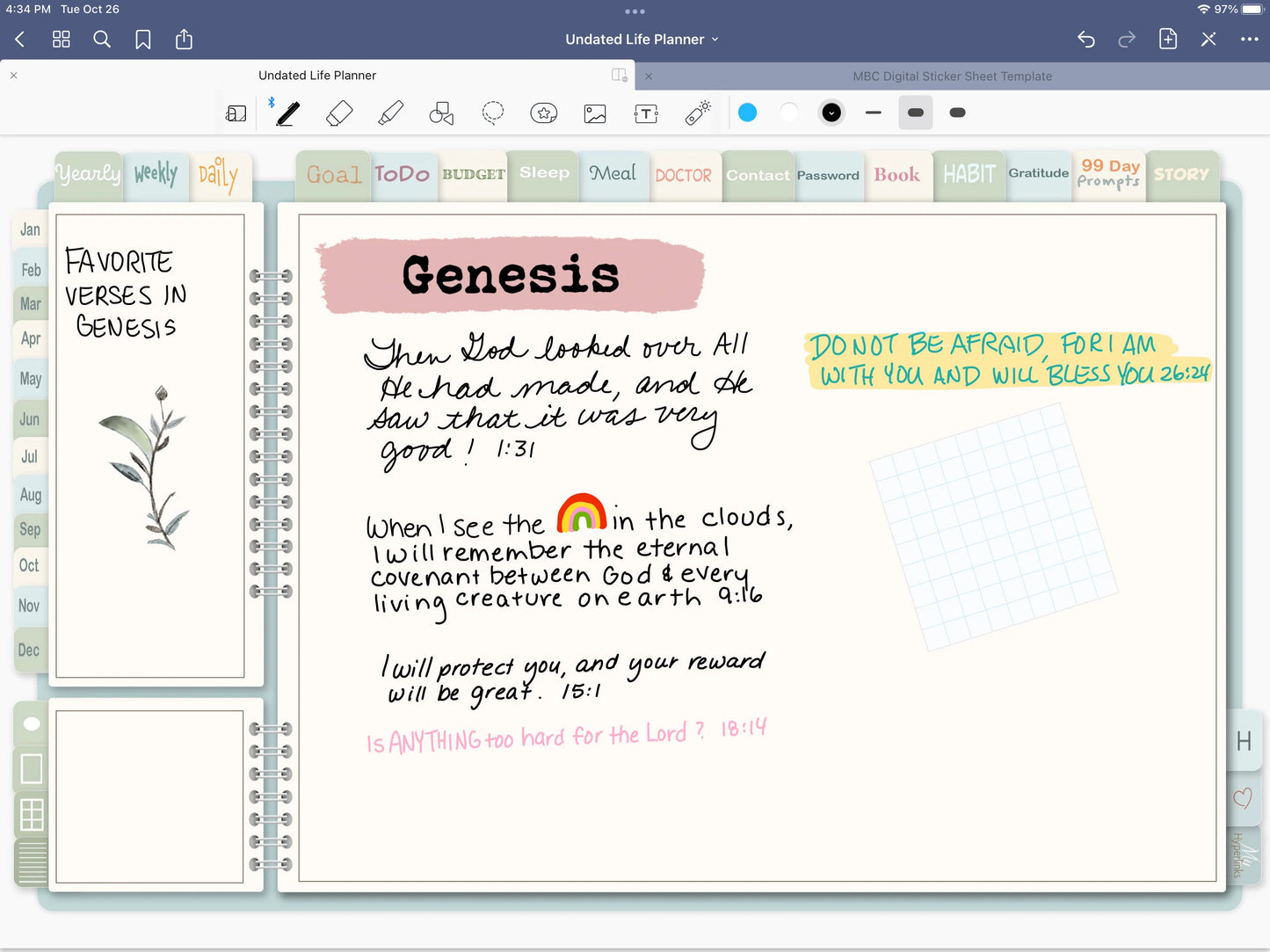
Task: Open the Gratitude planner tab
Action: (1038, 174)
